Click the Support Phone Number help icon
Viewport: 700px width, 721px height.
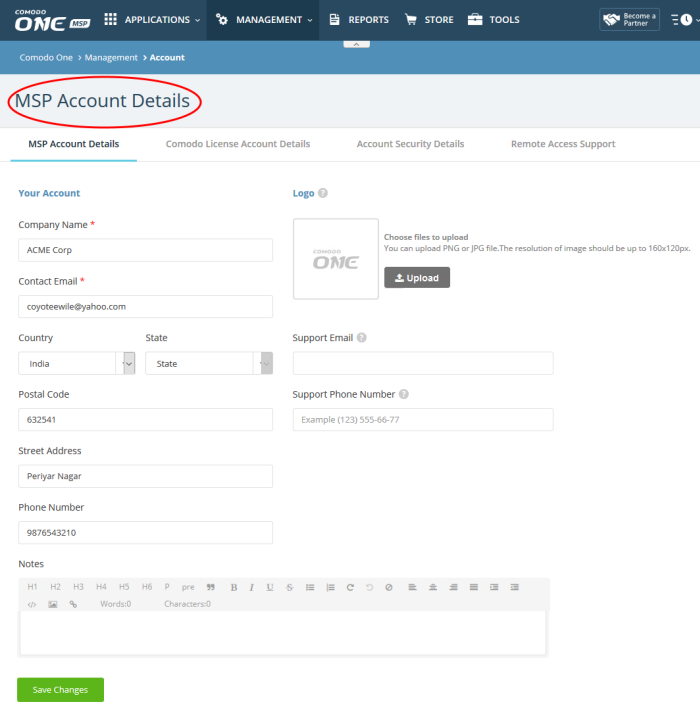coord(404,394)
